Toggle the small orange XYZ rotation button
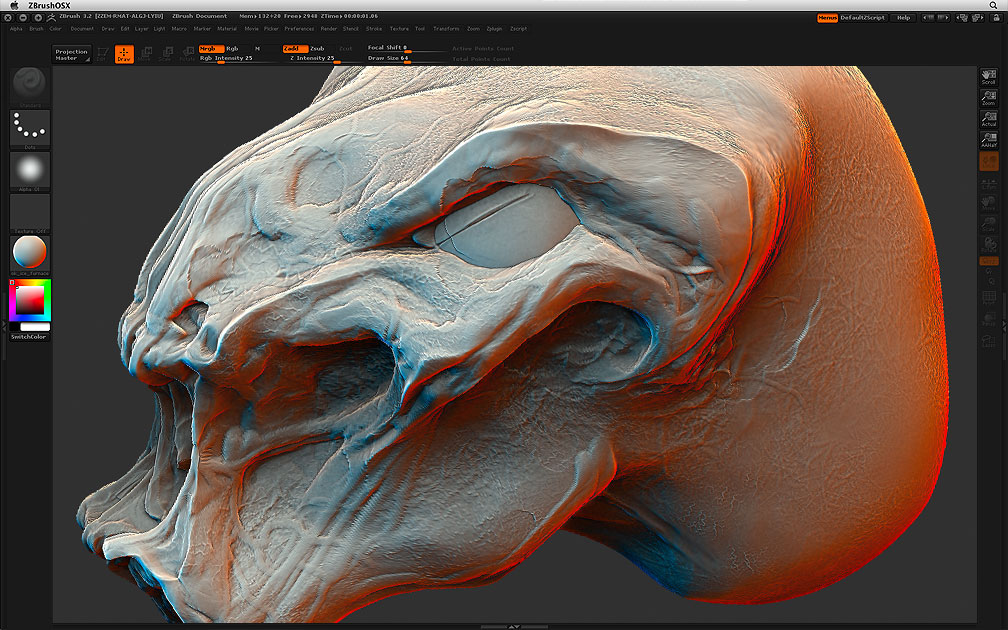This screenshot has width=1008, height=630. (x=989, y=261)
